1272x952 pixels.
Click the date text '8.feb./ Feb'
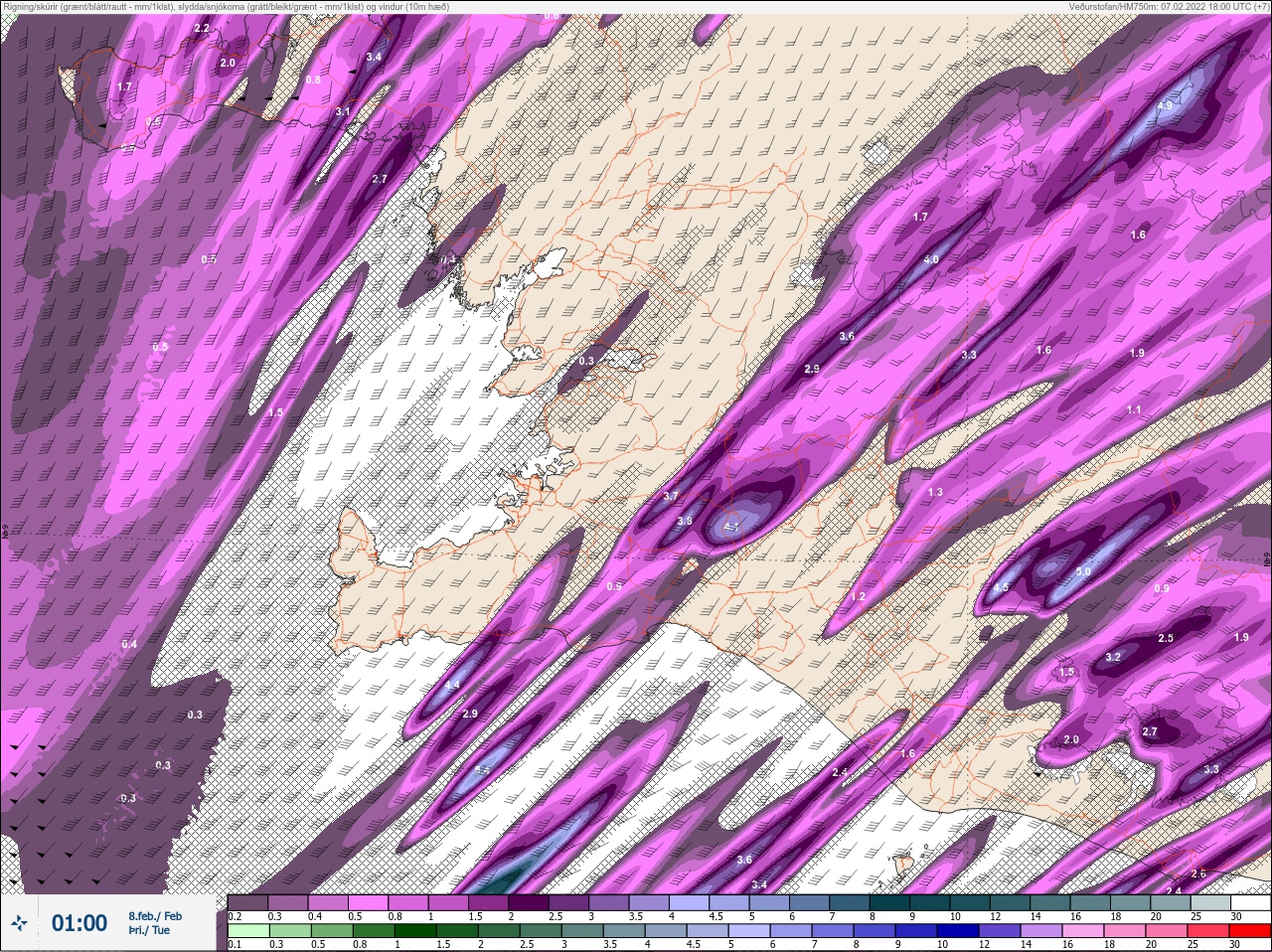pos(155,915)
